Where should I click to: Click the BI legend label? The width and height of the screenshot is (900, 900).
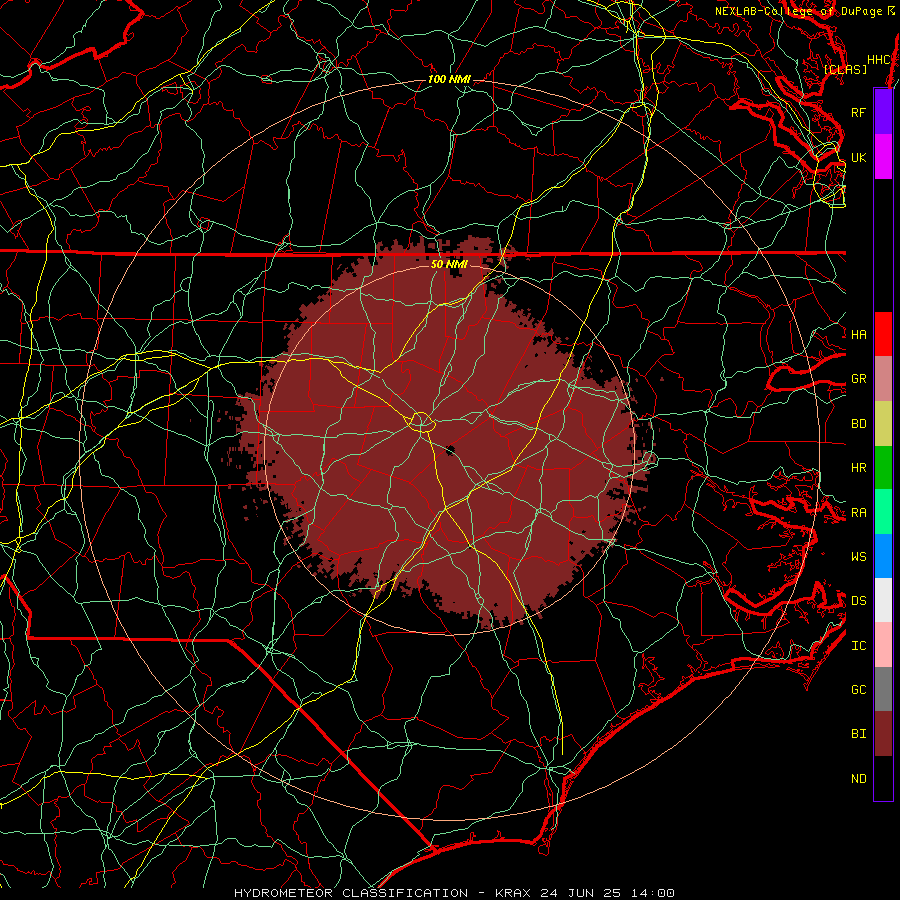tap(859, 734)
